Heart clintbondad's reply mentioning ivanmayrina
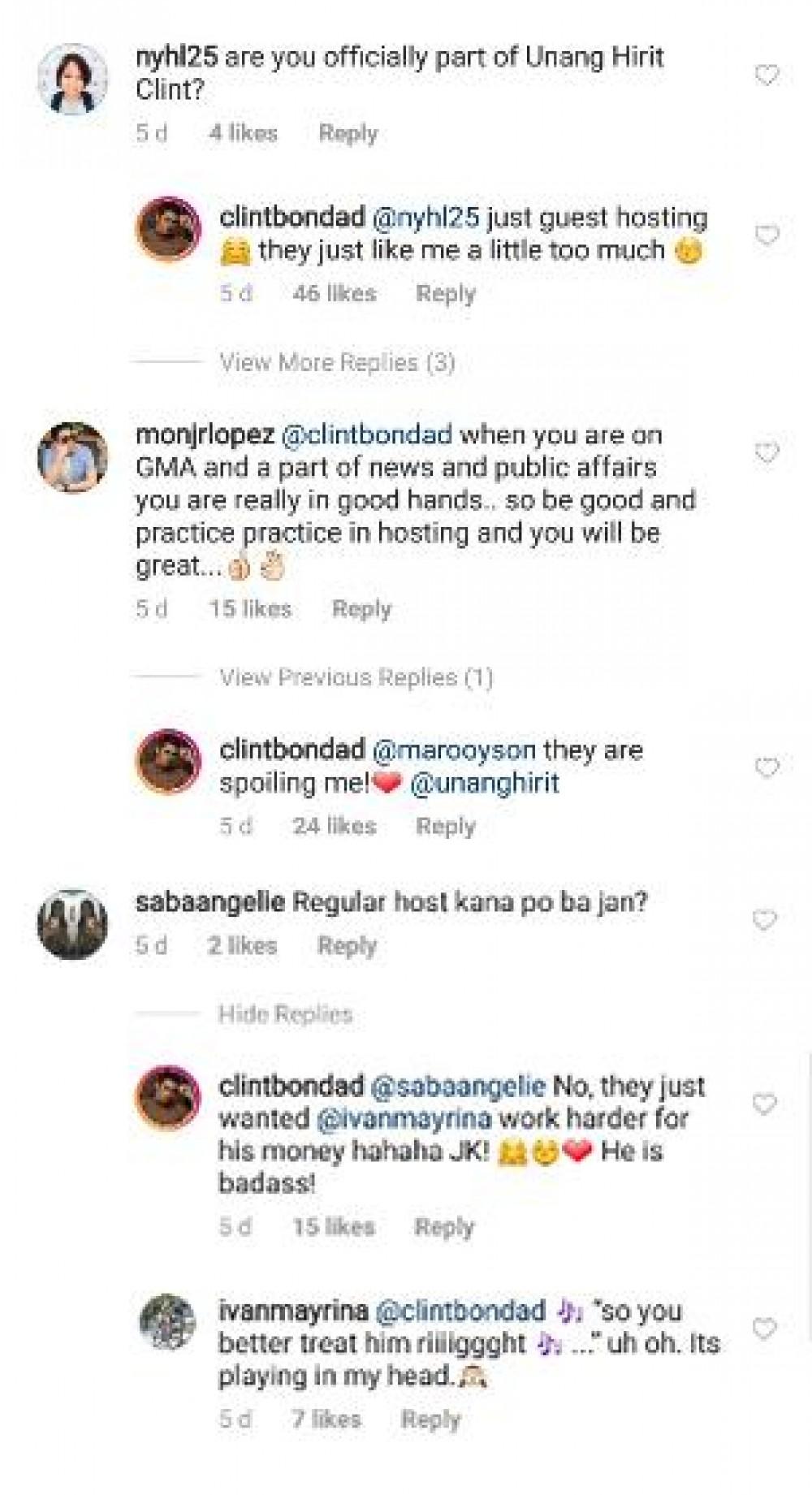This screenshot has width=812, height=1495. [765, 1104]
